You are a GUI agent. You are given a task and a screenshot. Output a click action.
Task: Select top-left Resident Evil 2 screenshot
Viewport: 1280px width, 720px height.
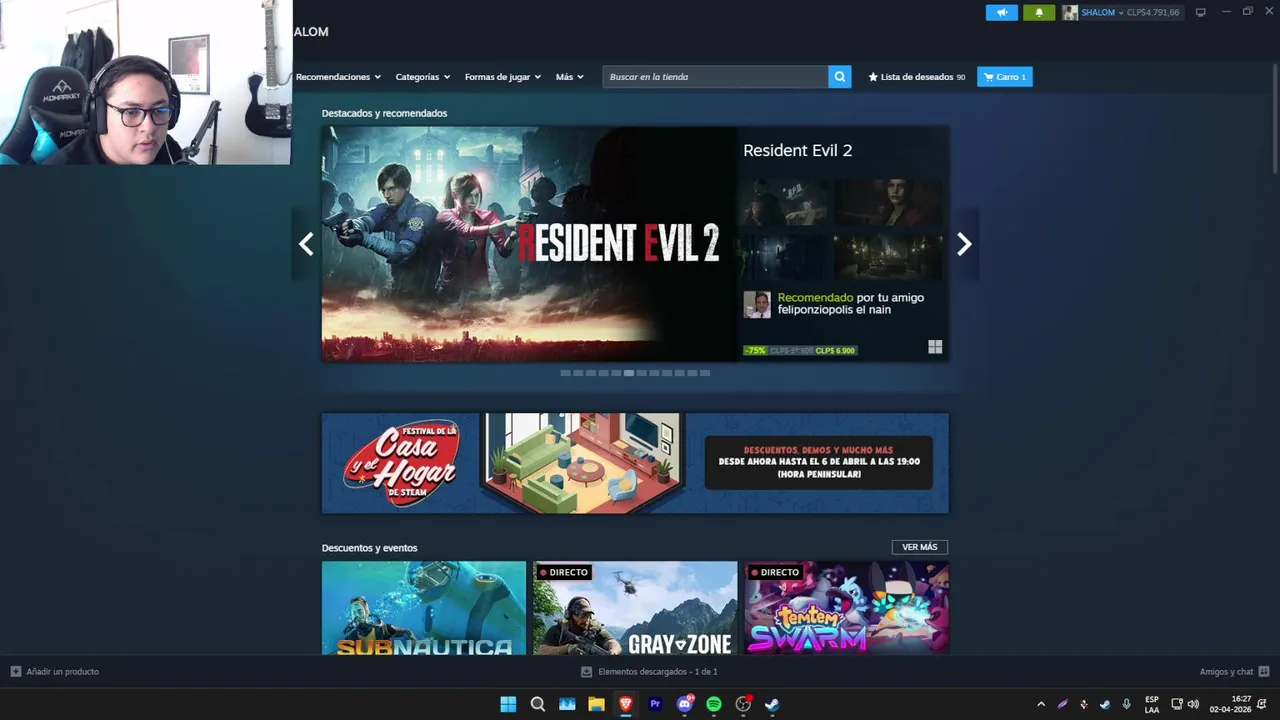click(785, 203)
